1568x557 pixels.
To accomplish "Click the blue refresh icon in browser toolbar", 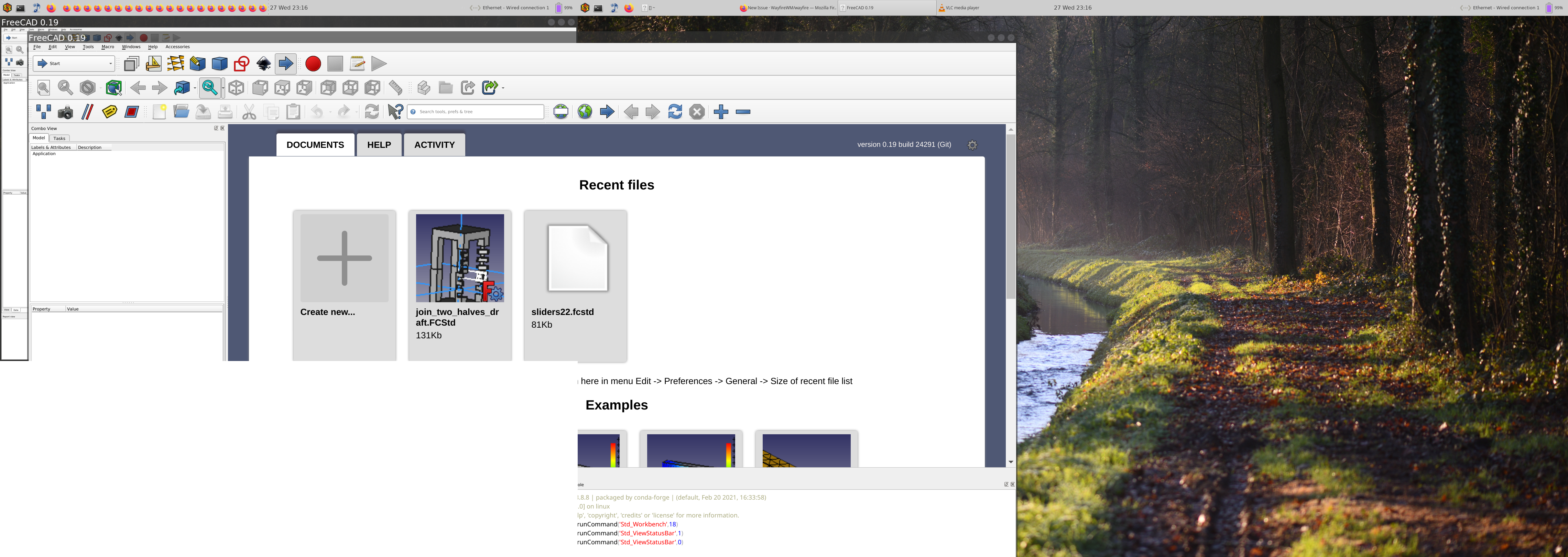I will (x=675, y=112).
